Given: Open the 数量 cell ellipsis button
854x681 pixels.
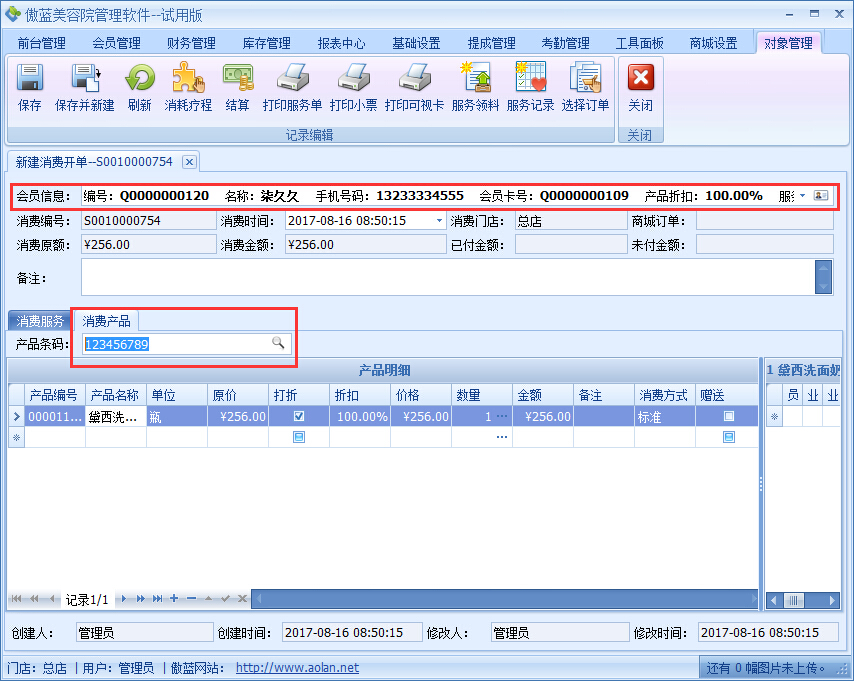Looking at the screenshot, I should 501,416.
